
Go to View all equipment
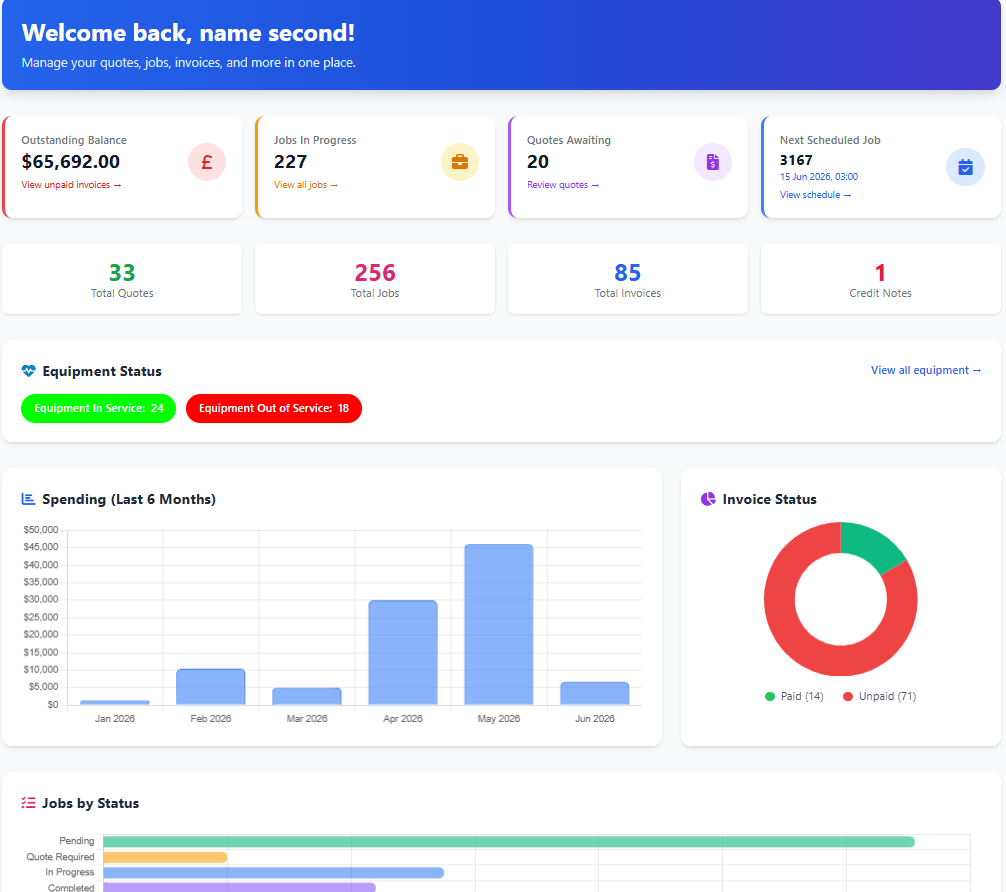pos(925,370)
